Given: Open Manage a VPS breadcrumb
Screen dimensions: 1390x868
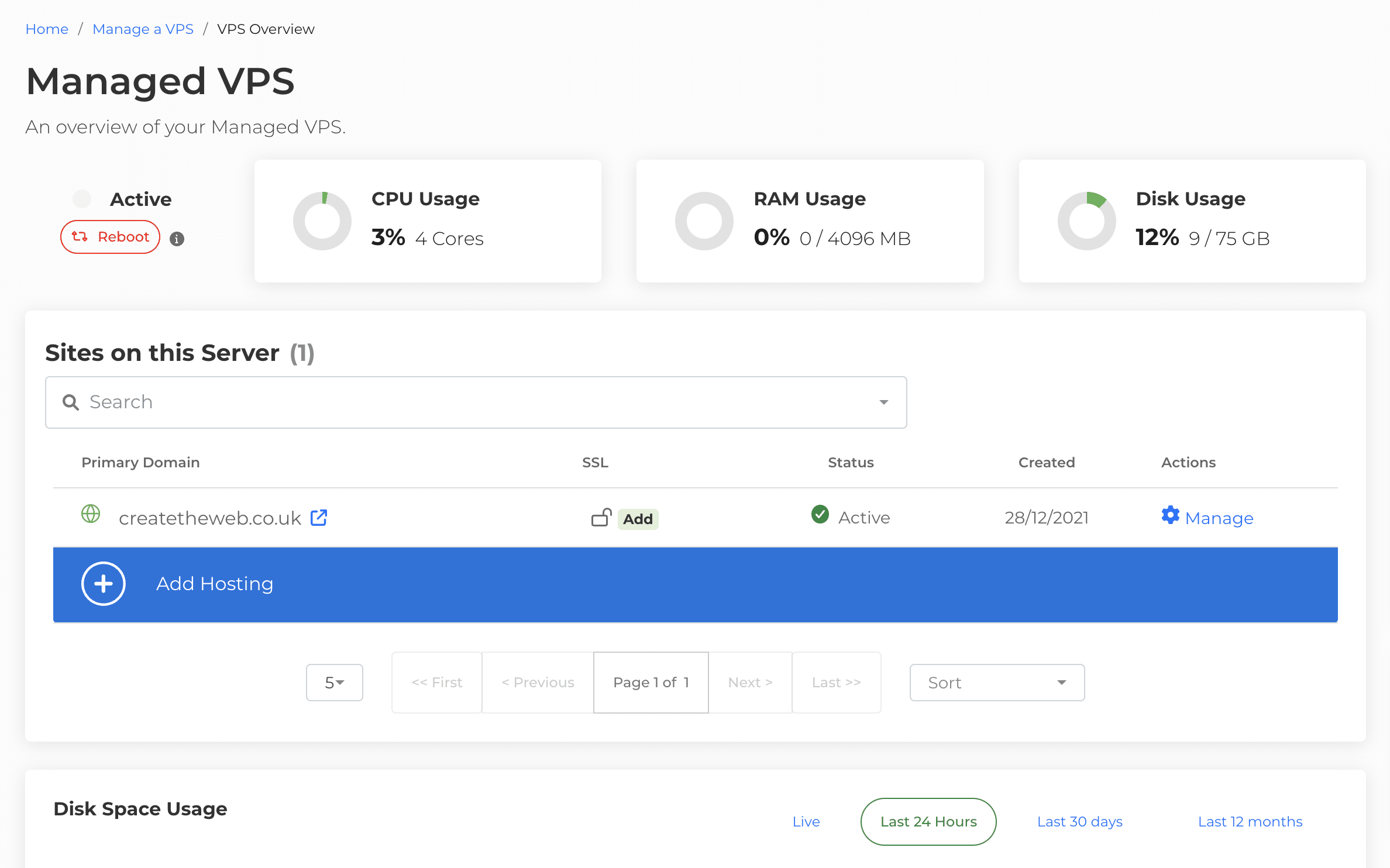Looking at the screenshot, I should 143,29.
